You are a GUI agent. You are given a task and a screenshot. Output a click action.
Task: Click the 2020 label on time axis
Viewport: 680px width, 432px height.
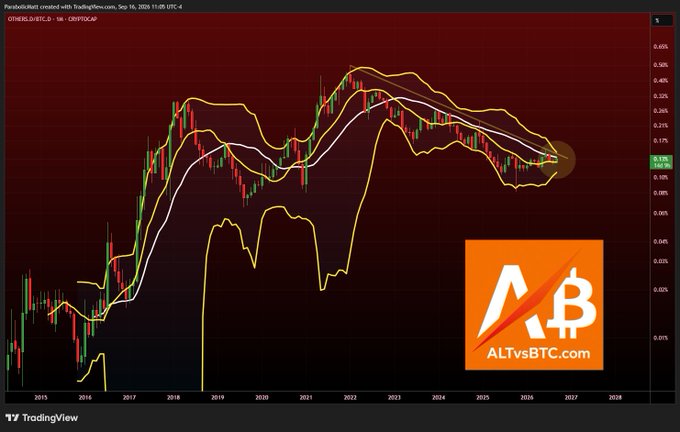coord(262,398)
